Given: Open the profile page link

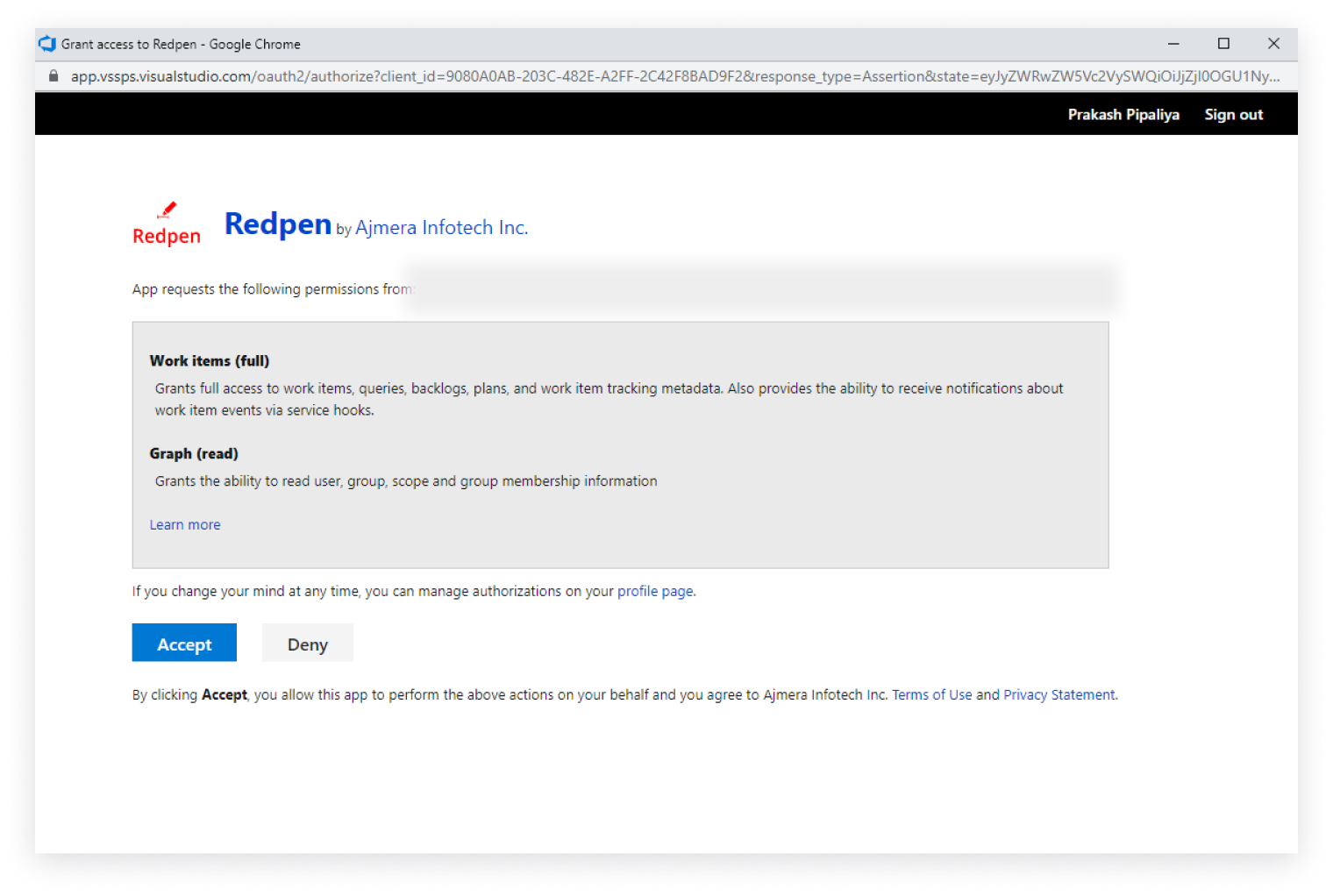Looking at the screenshot, I should tap(655, 591).
